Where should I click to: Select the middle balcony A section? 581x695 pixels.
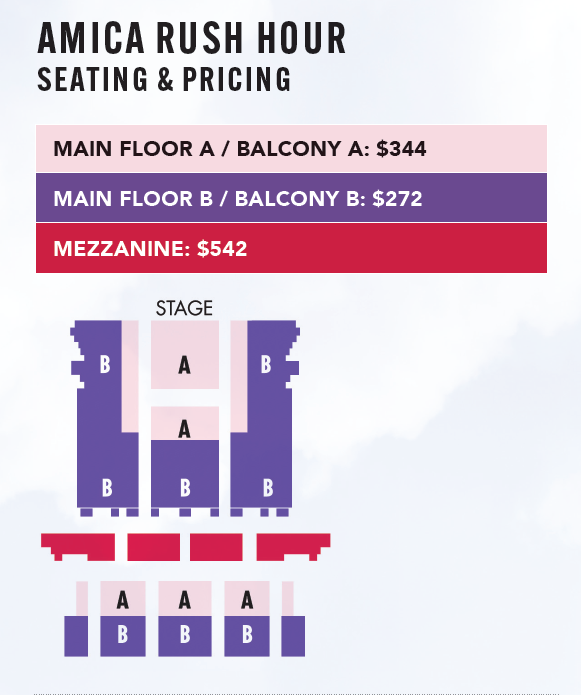pos(185,599)
